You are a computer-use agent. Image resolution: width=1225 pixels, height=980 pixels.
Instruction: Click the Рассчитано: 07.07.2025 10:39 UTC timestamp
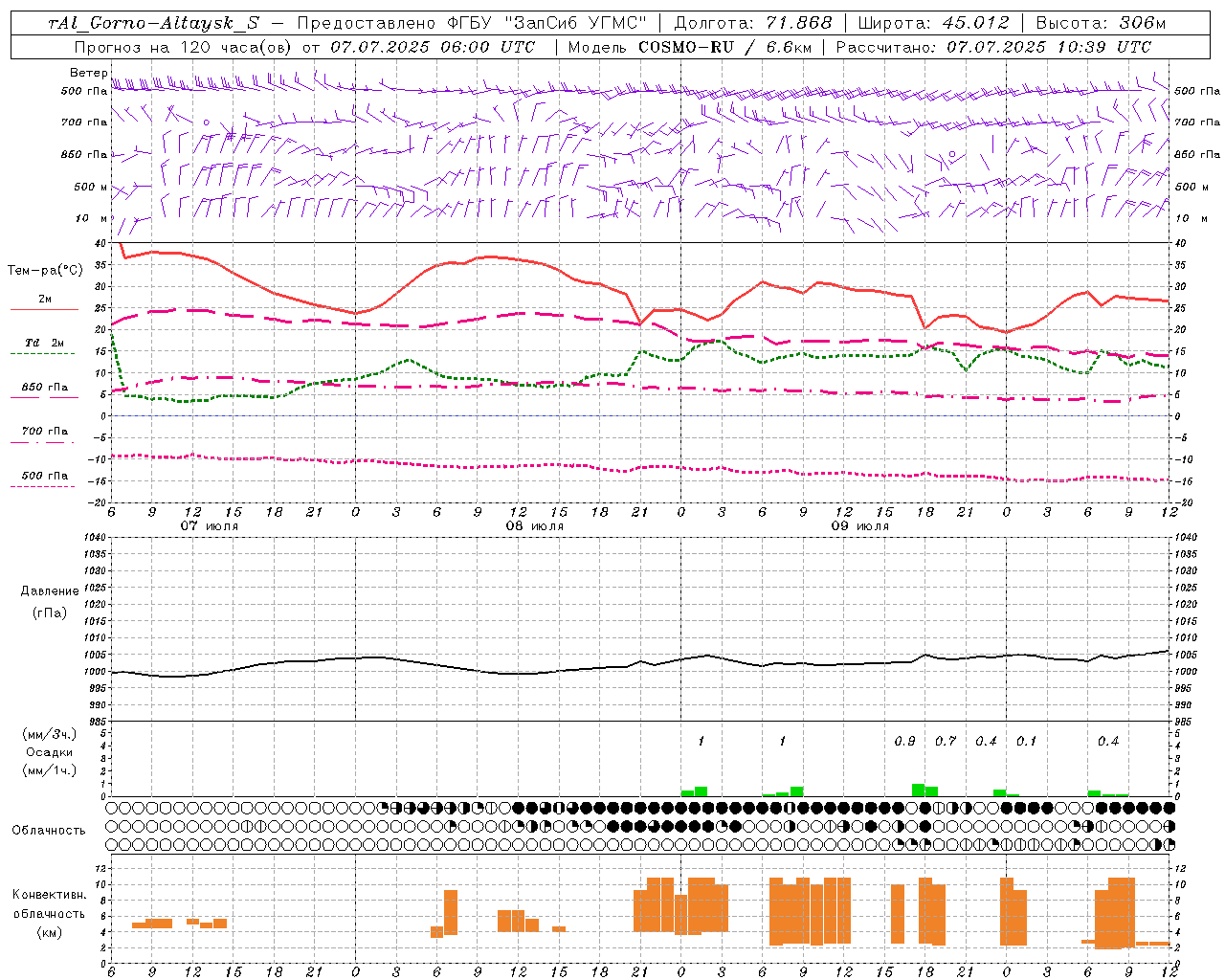click(993, 47)
